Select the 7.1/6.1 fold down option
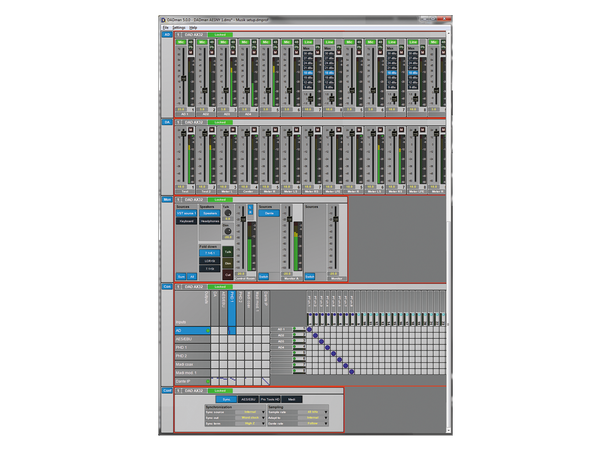The height and width of the screenshot is (450, 610). pos(210,253)
